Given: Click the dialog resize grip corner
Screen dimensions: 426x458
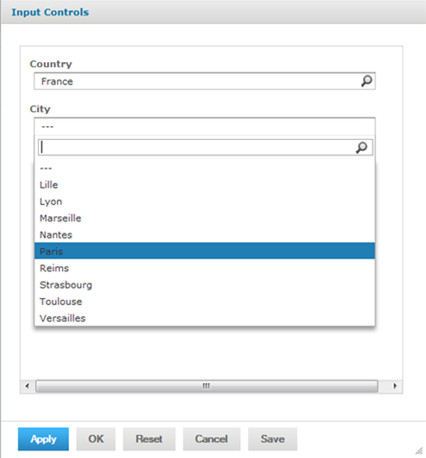Looking at the screenshot, I should click(x=419, y=451).
